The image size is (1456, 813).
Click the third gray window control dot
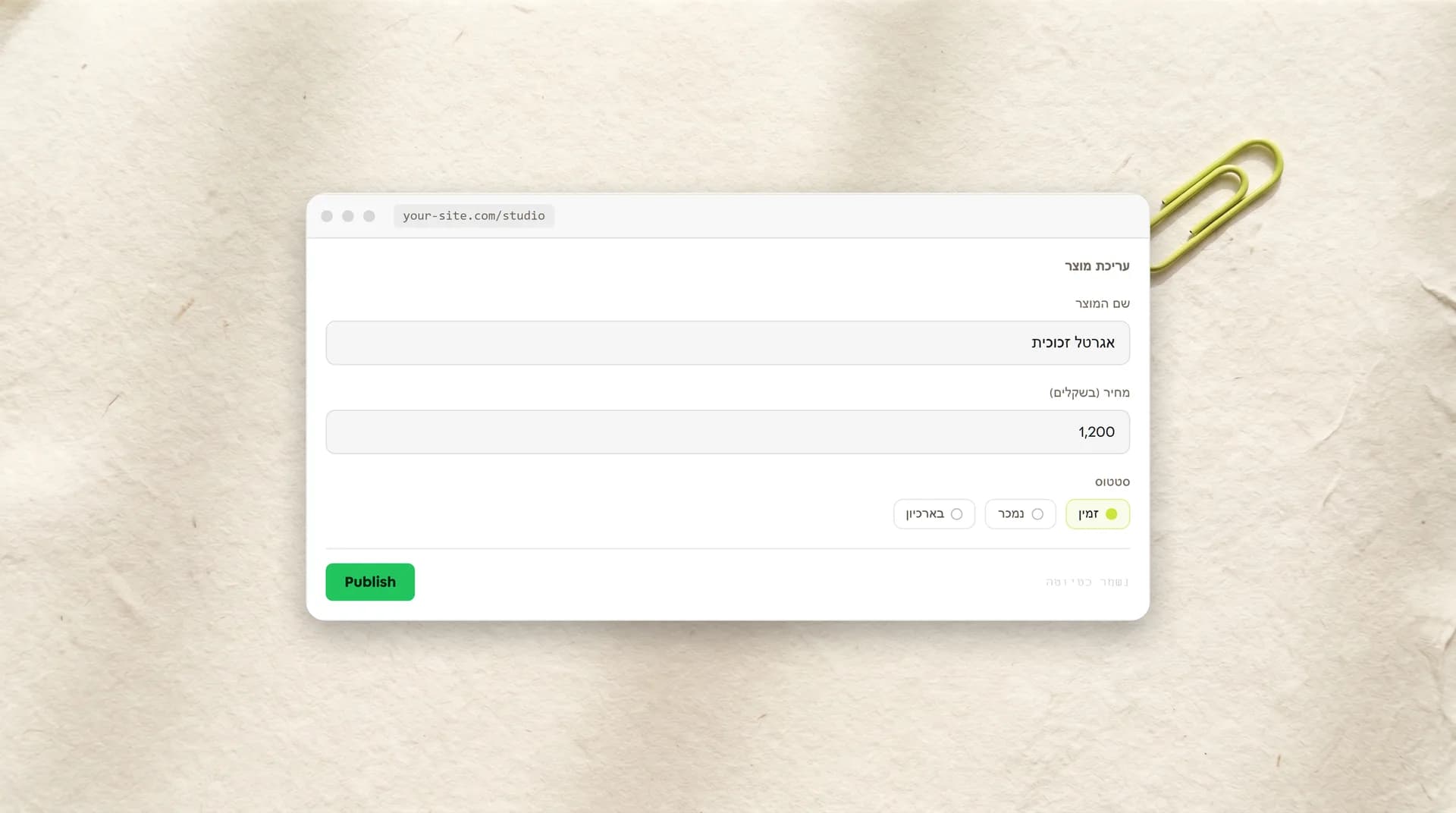(x=369, y=216)
